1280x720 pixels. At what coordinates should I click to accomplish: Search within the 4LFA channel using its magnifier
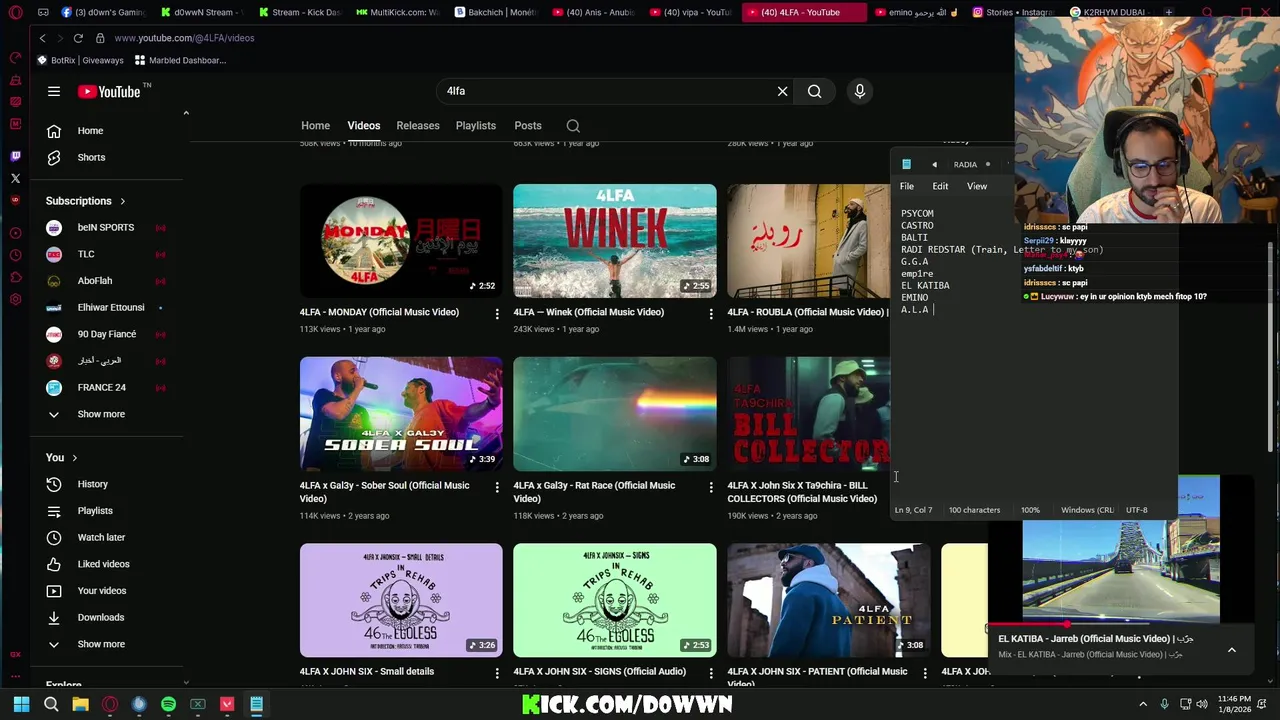[x=573, y=126]
